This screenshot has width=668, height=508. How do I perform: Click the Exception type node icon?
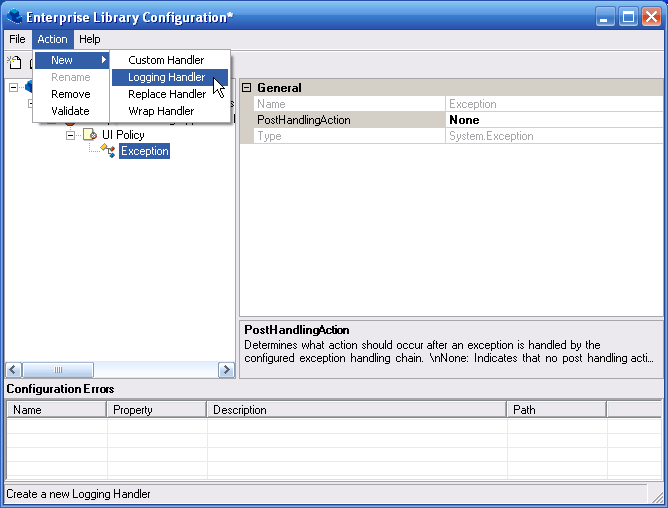108,151
